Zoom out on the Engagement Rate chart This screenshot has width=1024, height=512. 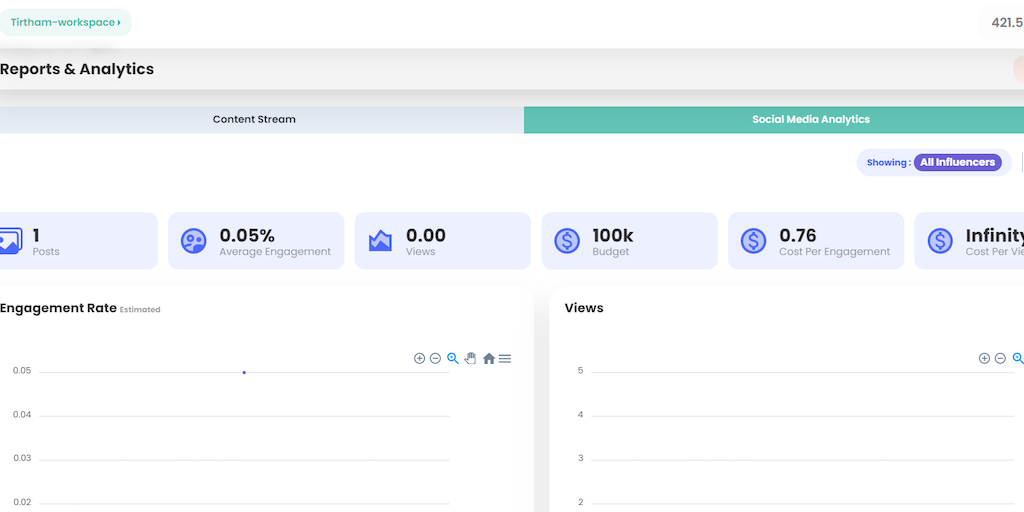point(435,358)
